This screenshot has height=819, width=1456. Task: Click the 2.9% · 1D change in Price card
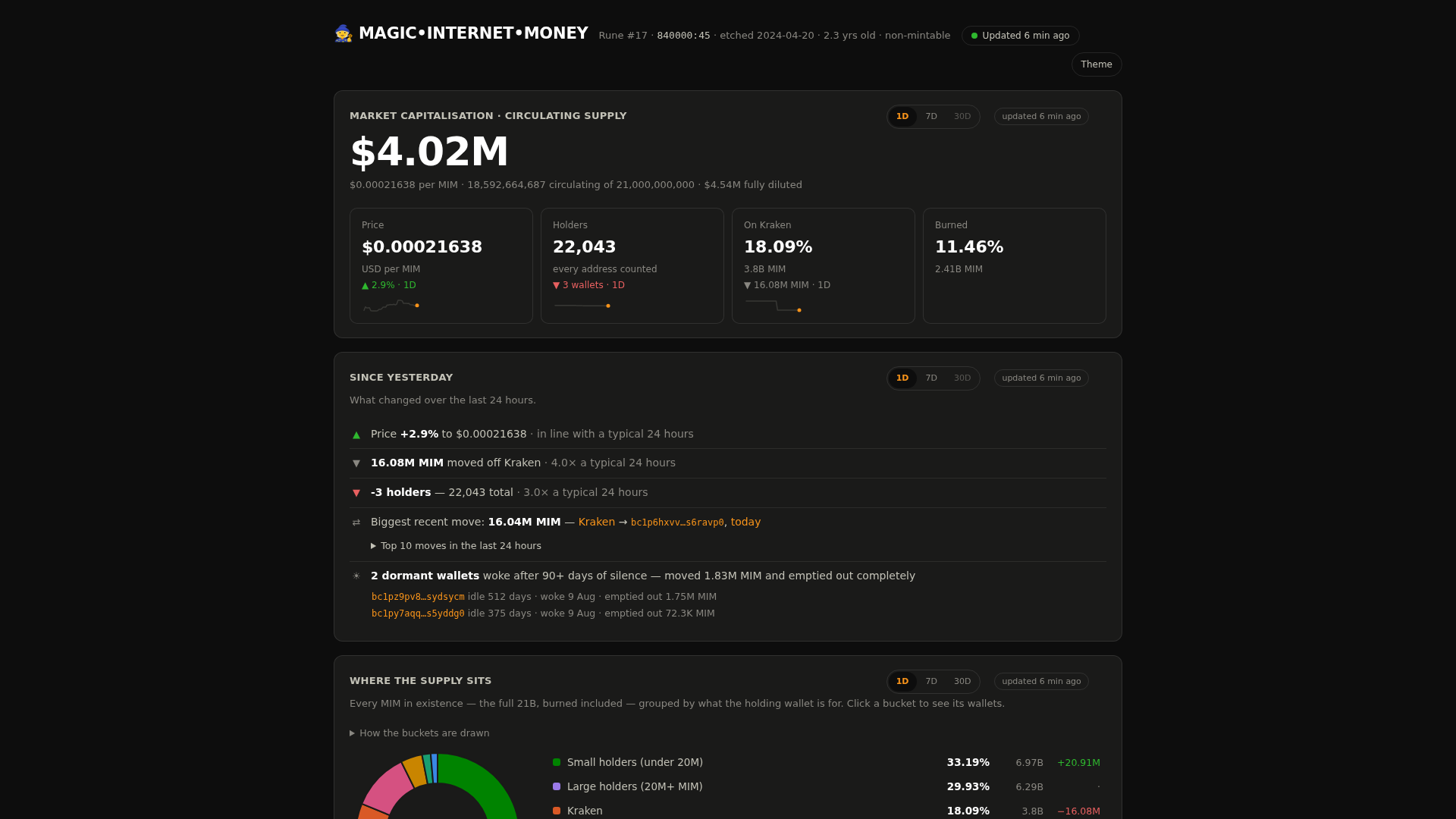(x=389, y=285)
